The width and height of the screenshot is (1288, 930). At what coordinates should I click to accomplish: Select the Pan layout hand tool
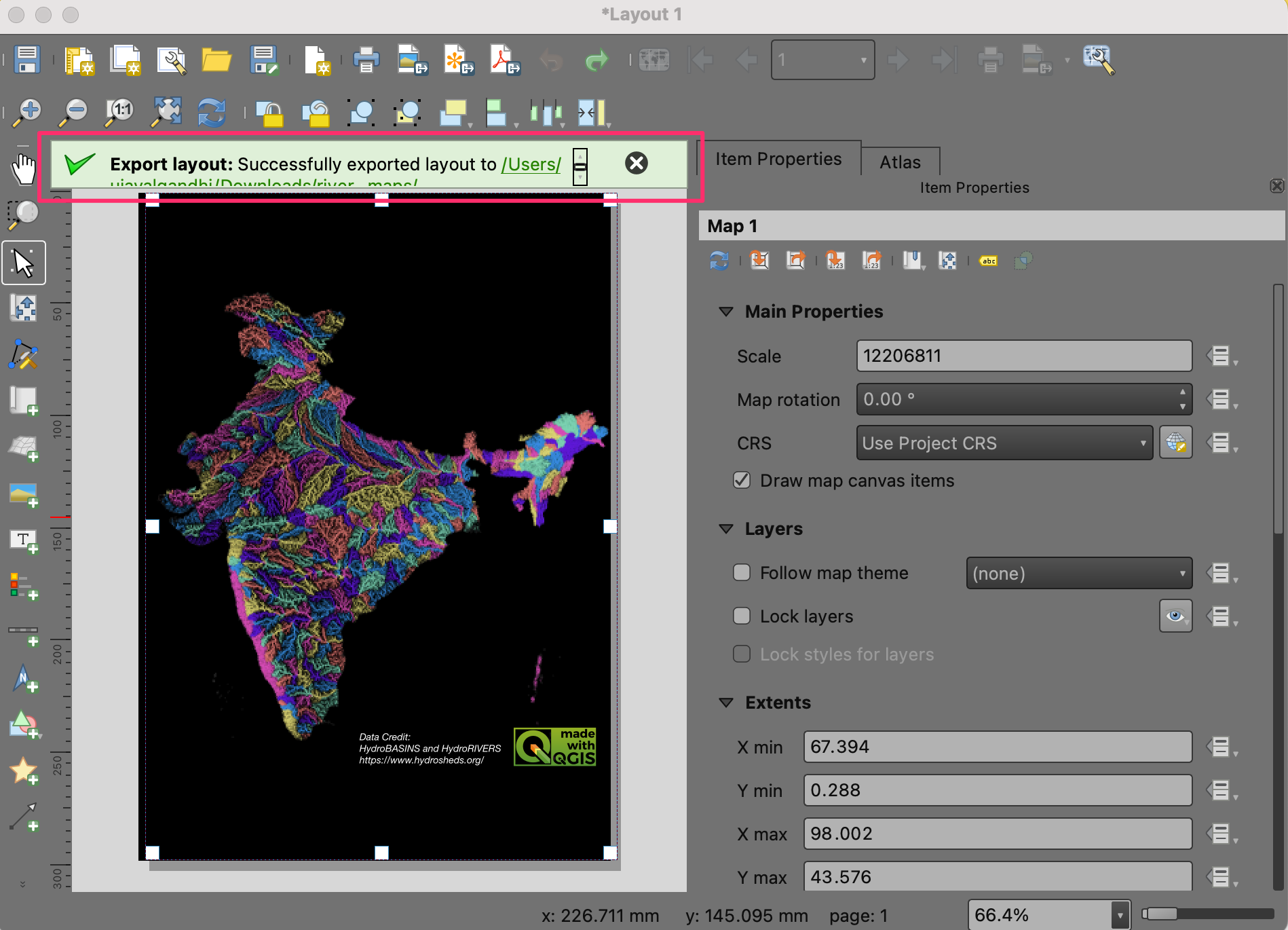pos(24,169)
